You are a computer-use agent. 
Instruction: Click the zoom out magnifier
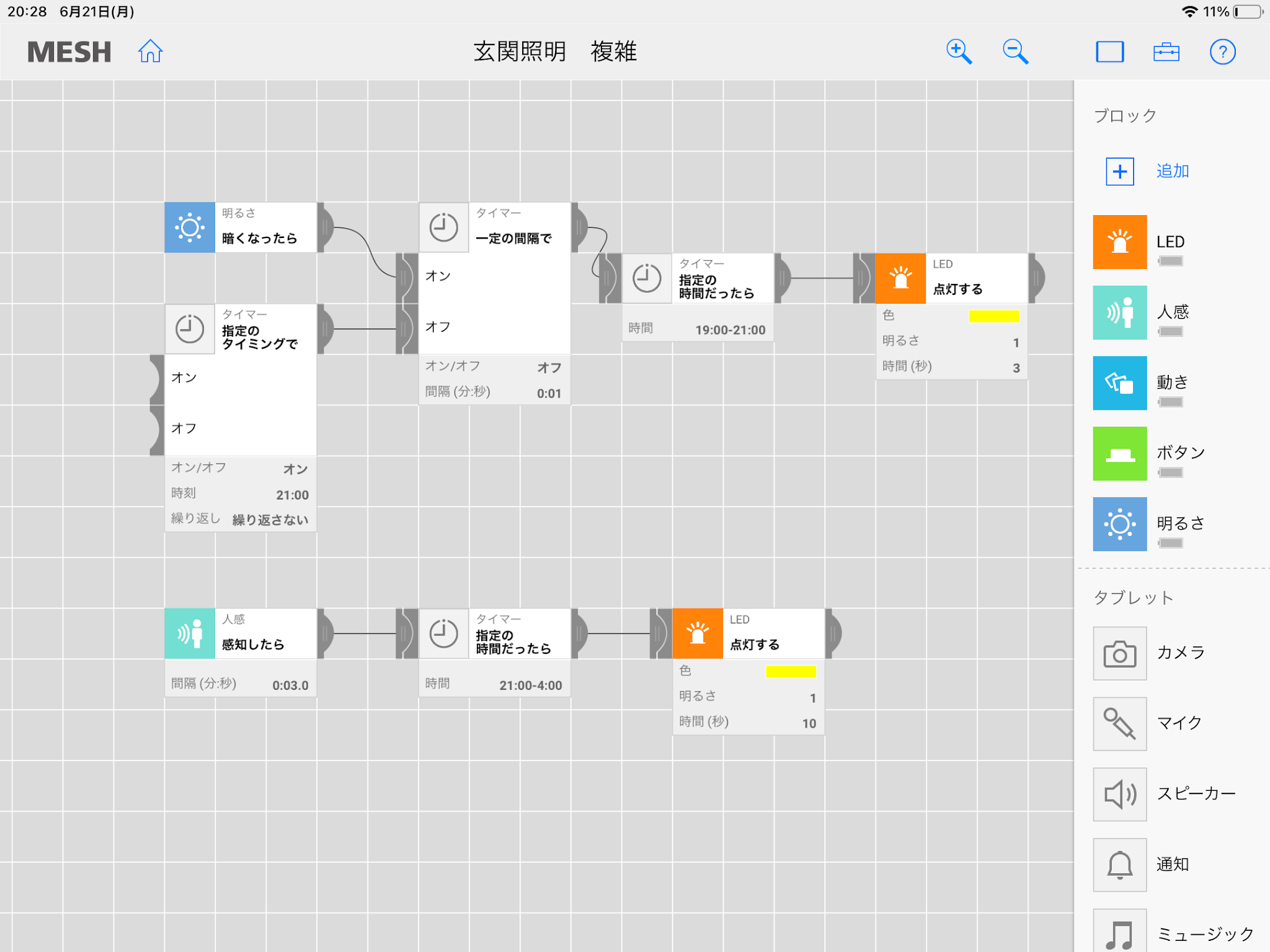click(1015, 51)
